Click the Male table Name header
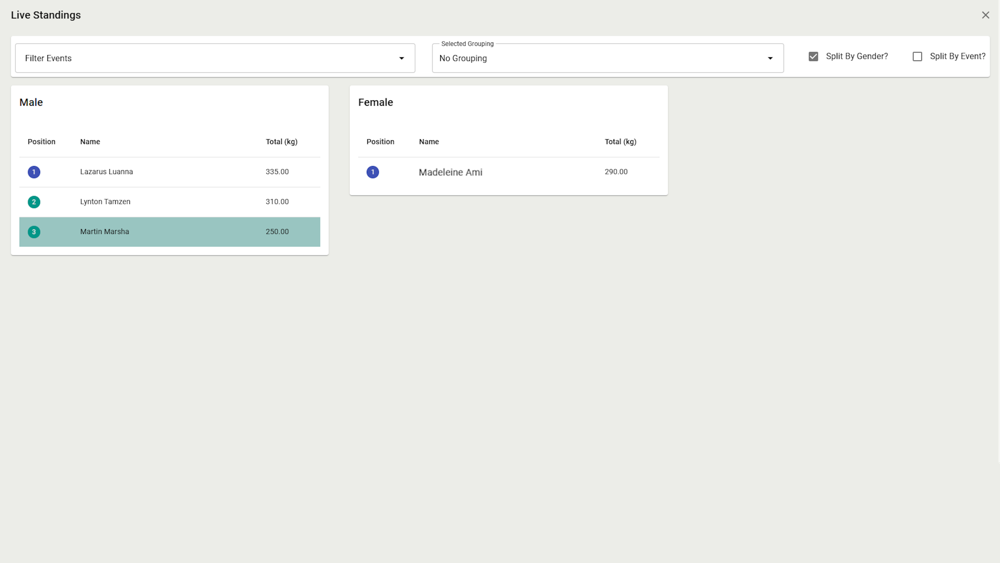 90,142
